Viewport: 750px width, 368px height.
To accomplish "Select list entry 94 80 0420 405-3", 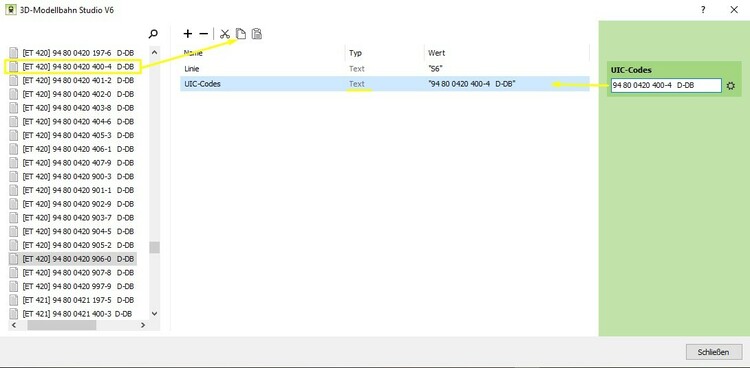I will (x=72, y=135).
